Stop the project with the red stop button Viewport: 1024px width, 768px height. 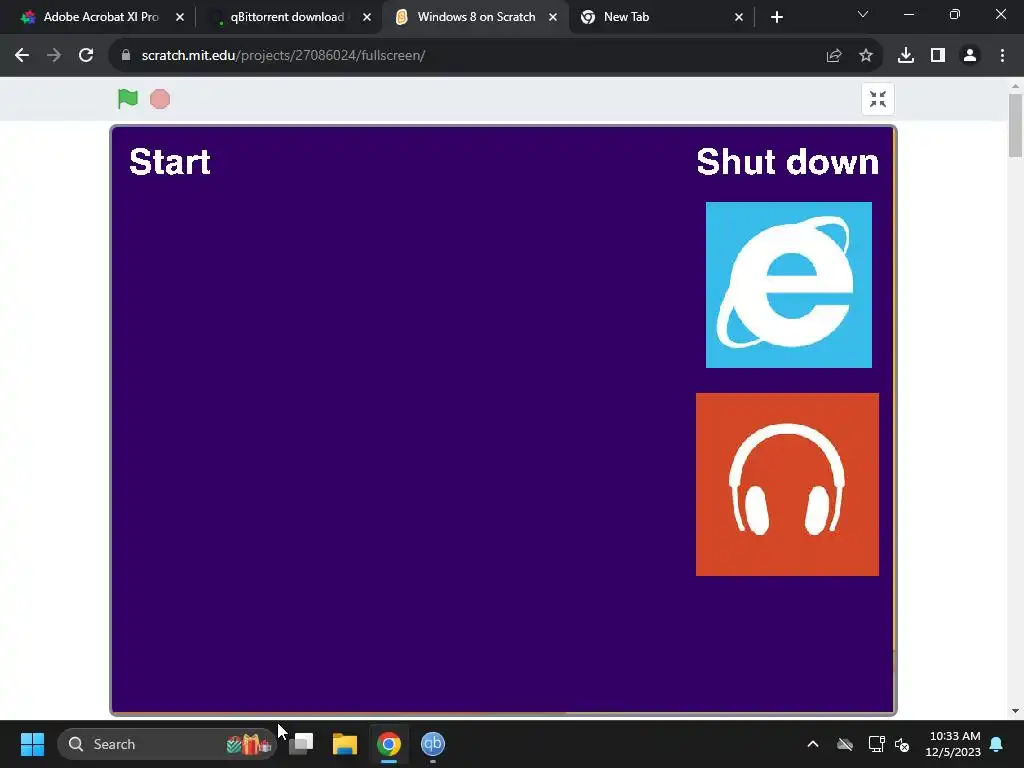pyautogui.click(x=160, y=99)
